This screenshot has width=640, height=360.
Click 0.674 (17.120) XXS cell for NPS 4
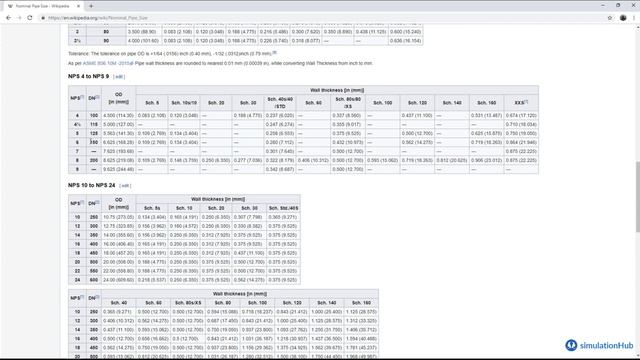coord(521,116)
